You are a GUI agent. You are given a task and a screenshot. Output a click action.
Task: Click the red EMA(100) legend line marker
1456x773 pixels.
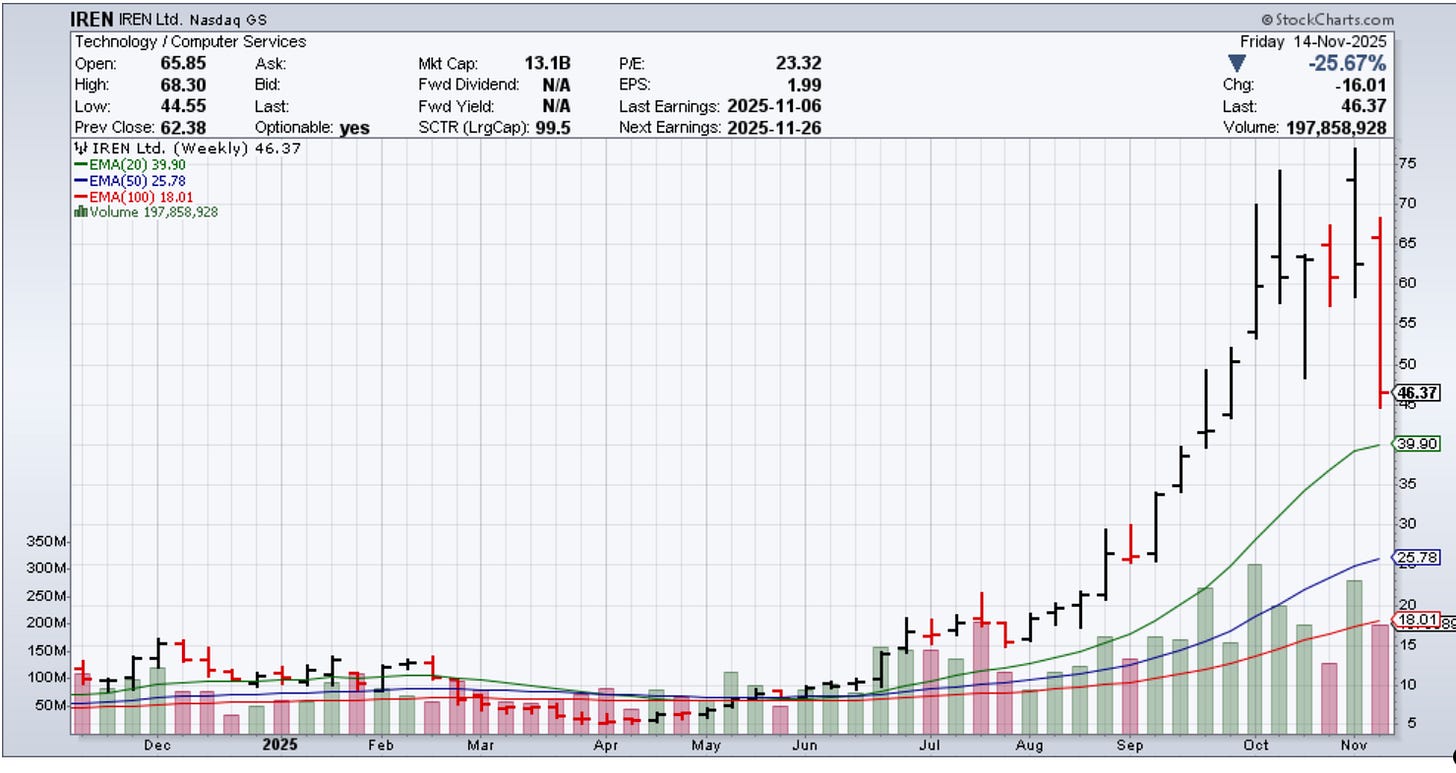[x=80, y=197]
